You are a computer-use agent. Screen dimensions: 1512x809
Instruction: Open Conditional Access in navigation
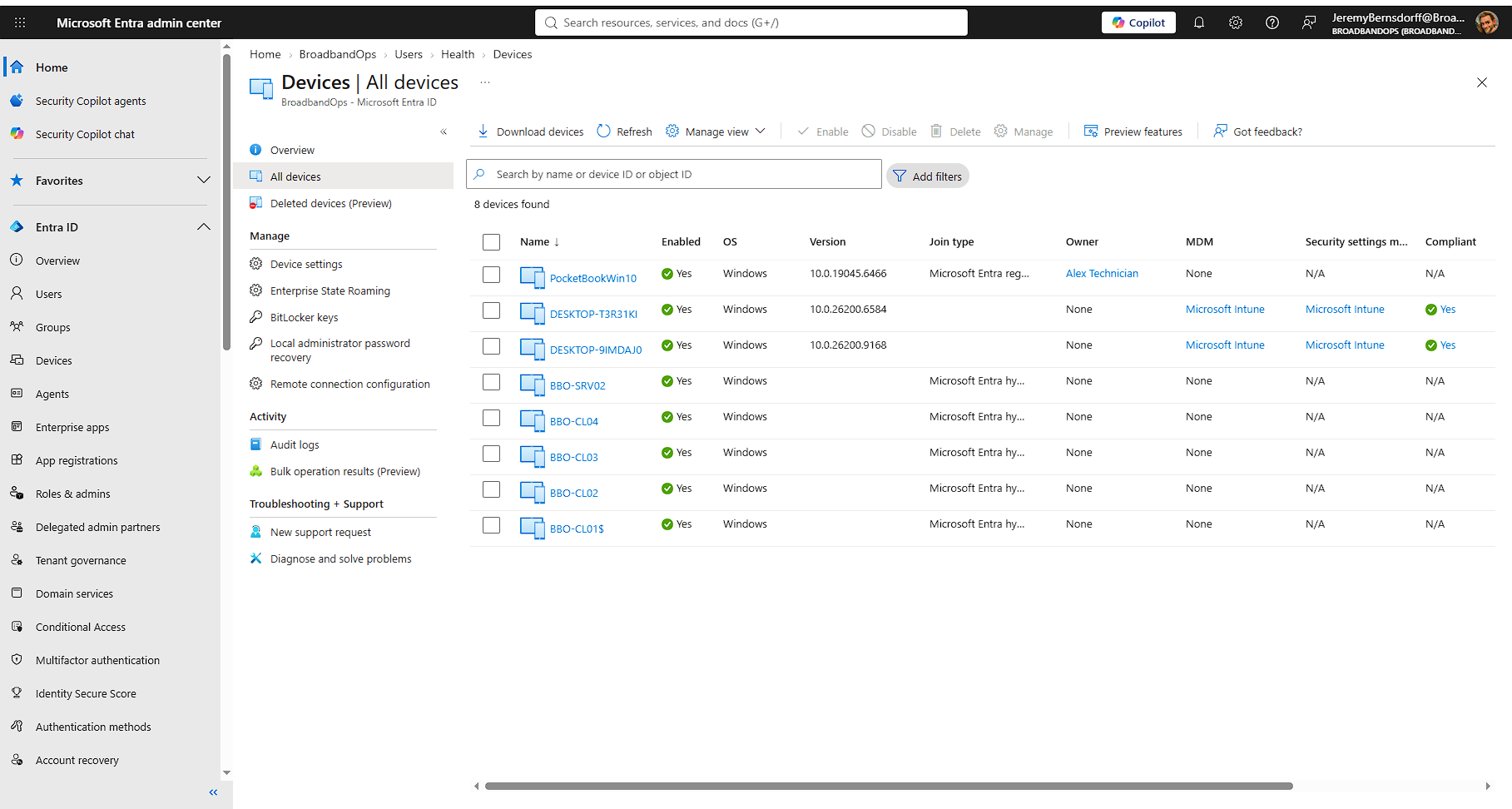[81, 627]
